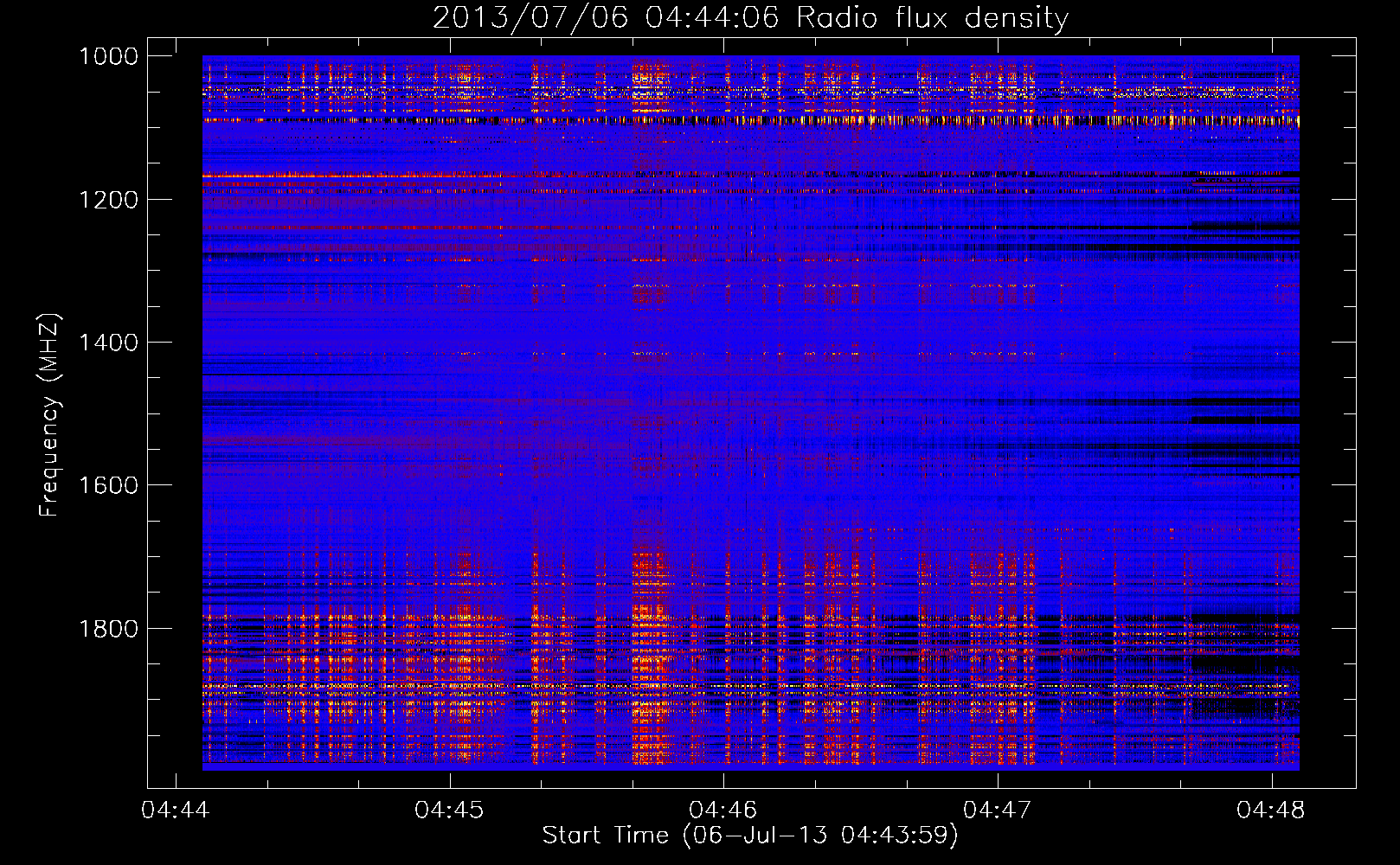
Task: Click the 04:48 time tick label
Action: (x=1271, y=810)
